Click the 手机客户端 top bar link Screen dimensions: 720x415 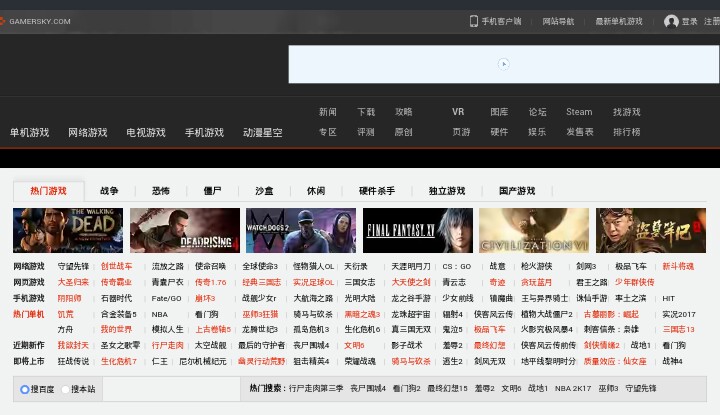[x=501, y=21]
